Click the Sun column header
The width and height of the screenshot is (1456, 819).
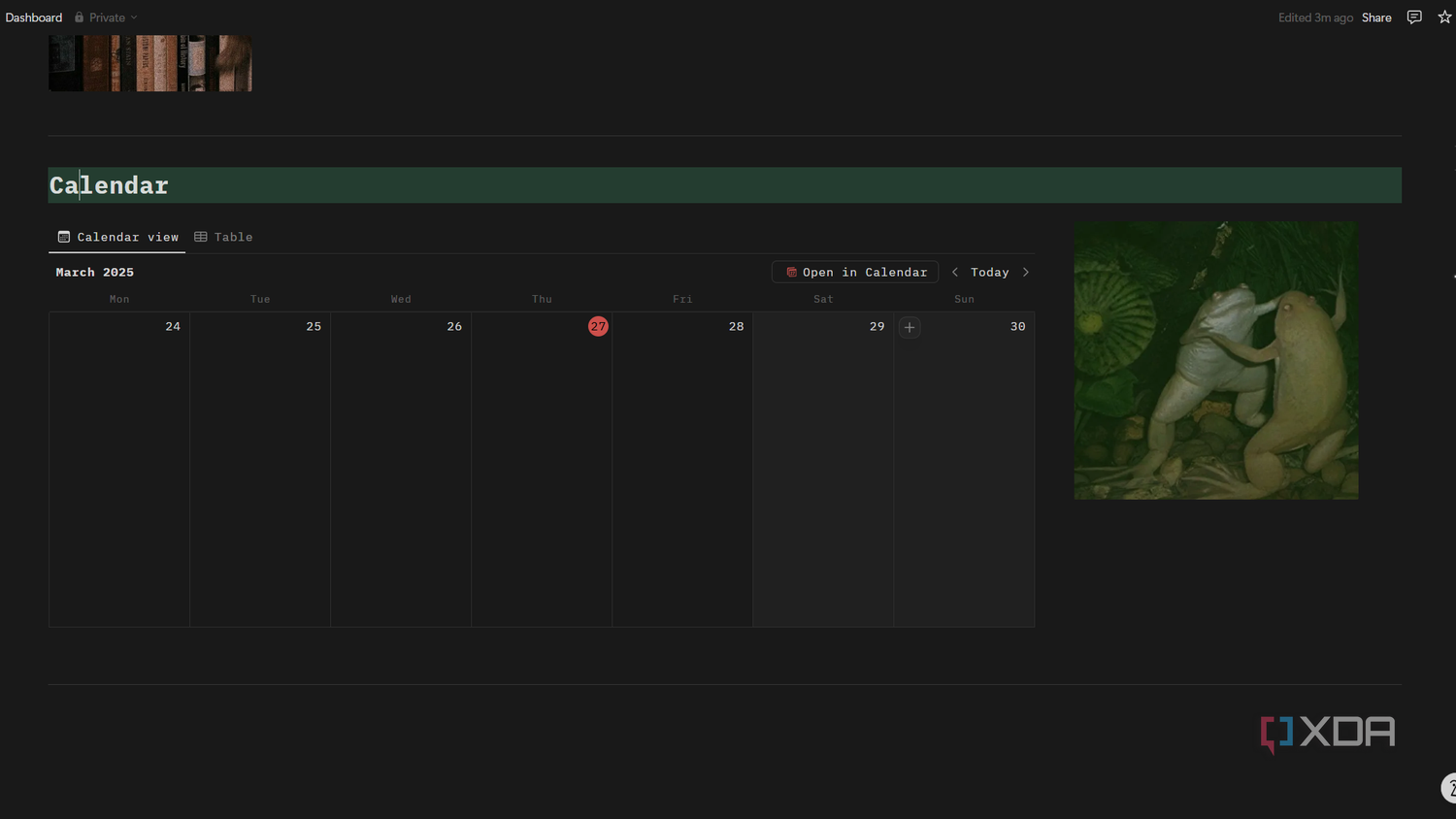point(964,299)
